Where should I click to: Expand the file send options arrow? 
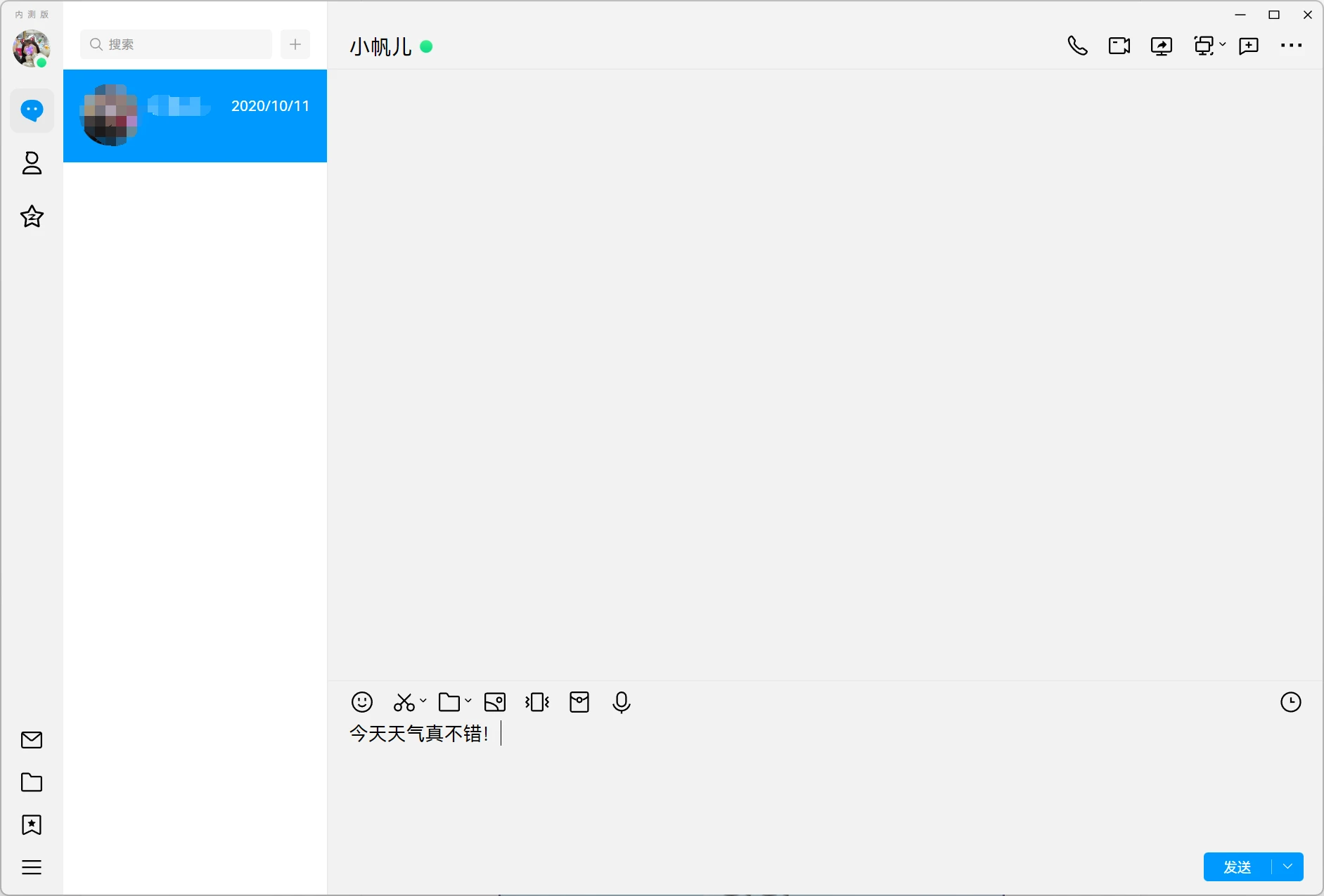click(468, 701)
